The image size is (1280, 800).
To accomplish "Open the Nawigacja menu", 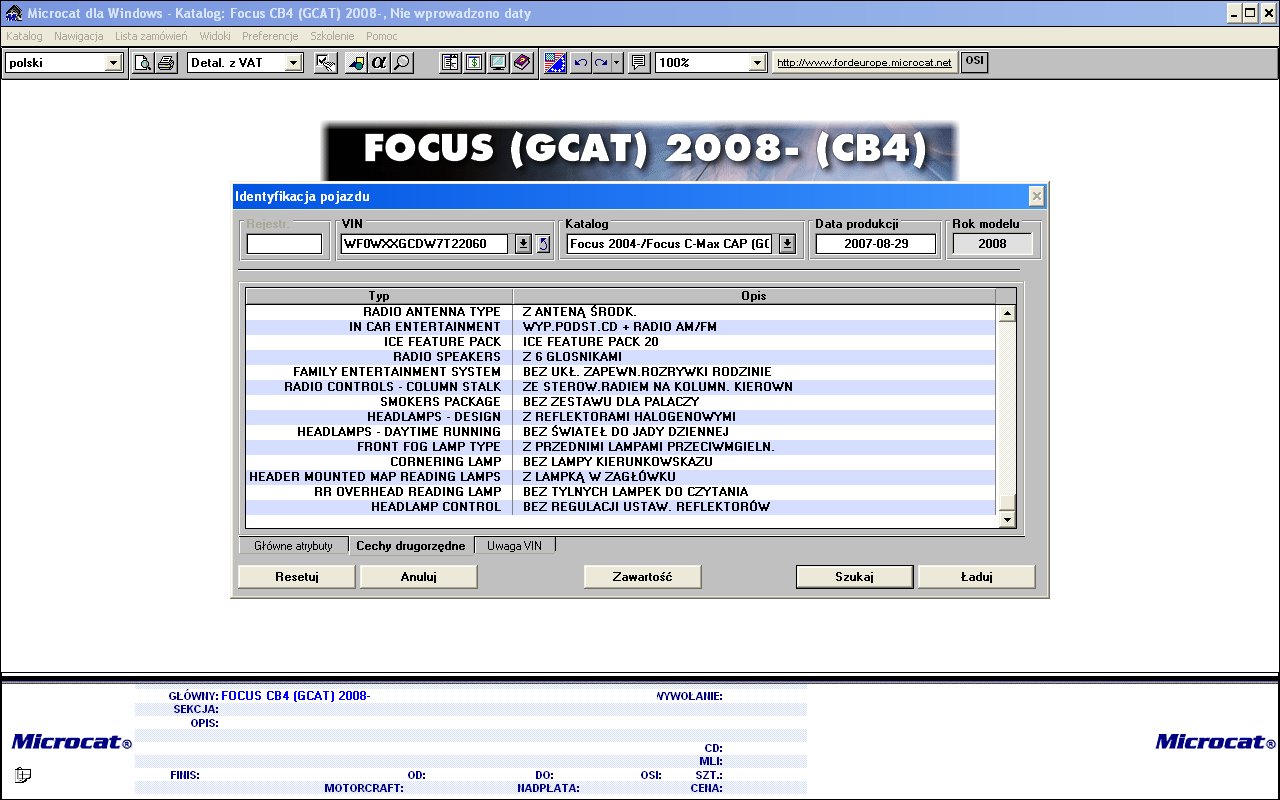I will (79, 36).
